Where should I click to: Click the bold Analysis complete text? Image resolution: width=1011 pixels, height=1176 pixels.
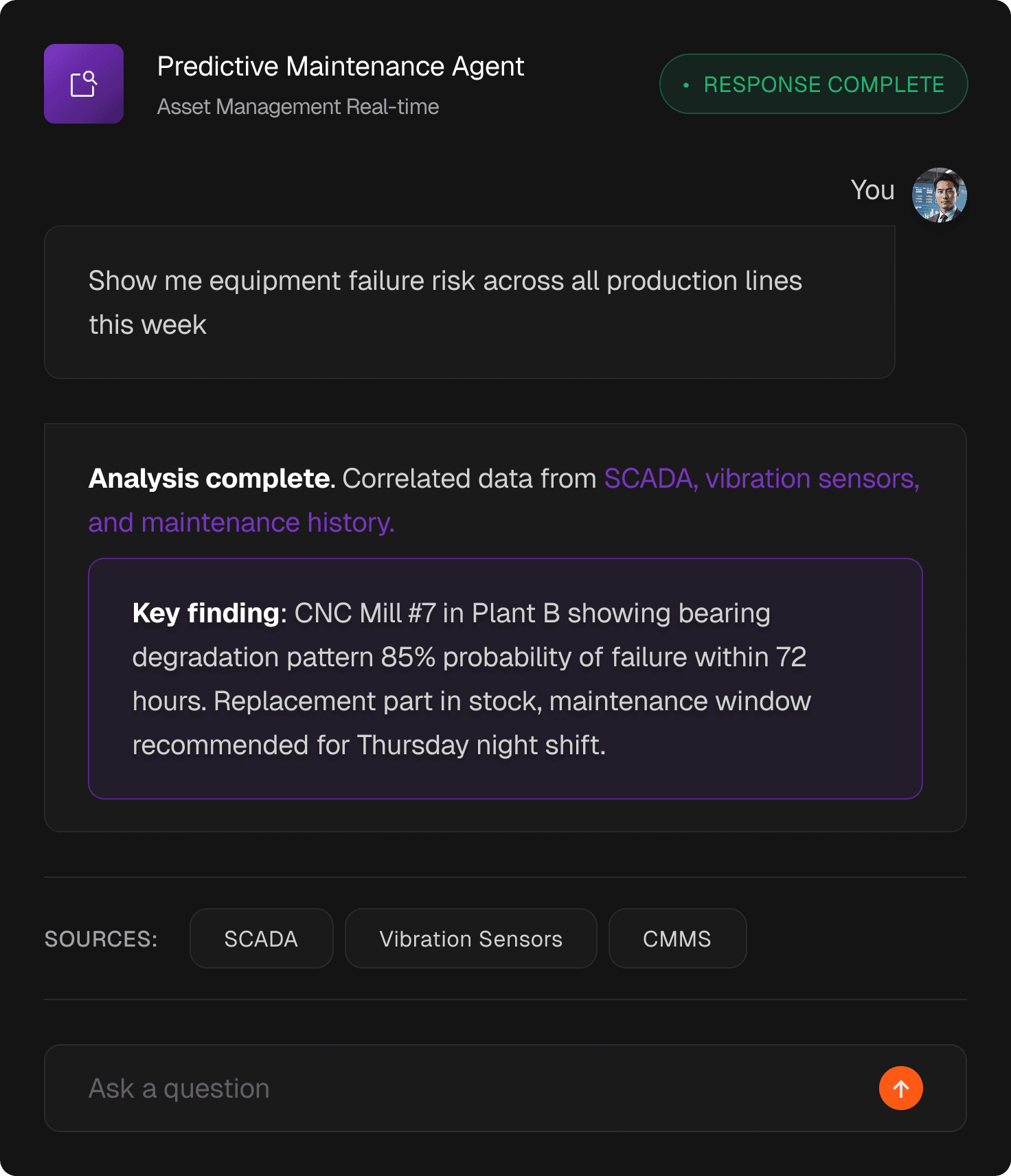click(x=210, y=479)
